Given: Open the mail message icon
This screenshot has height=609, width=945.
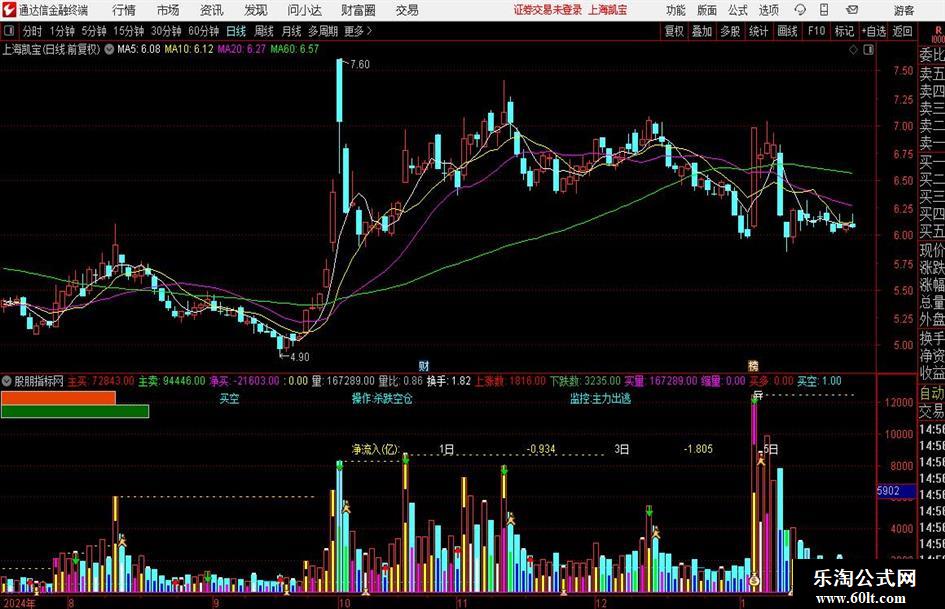Looking at the screenshot, I should click(852, 10).
